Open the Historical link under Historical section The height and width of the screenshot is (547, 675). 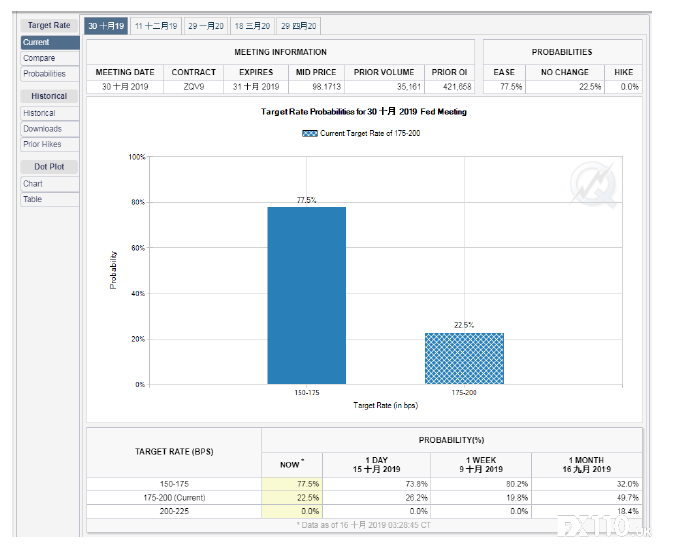50,113
